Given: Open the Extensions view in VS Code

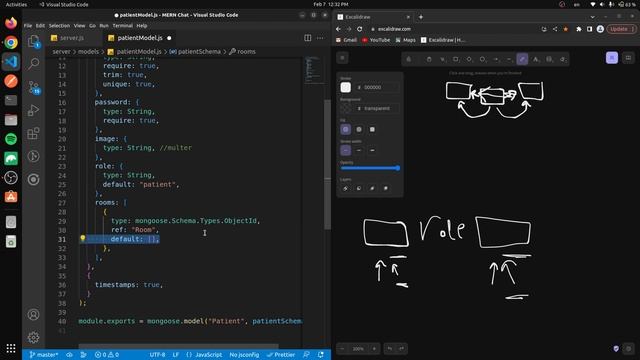Looking at the screenshot, I should [x=33, y=133].
